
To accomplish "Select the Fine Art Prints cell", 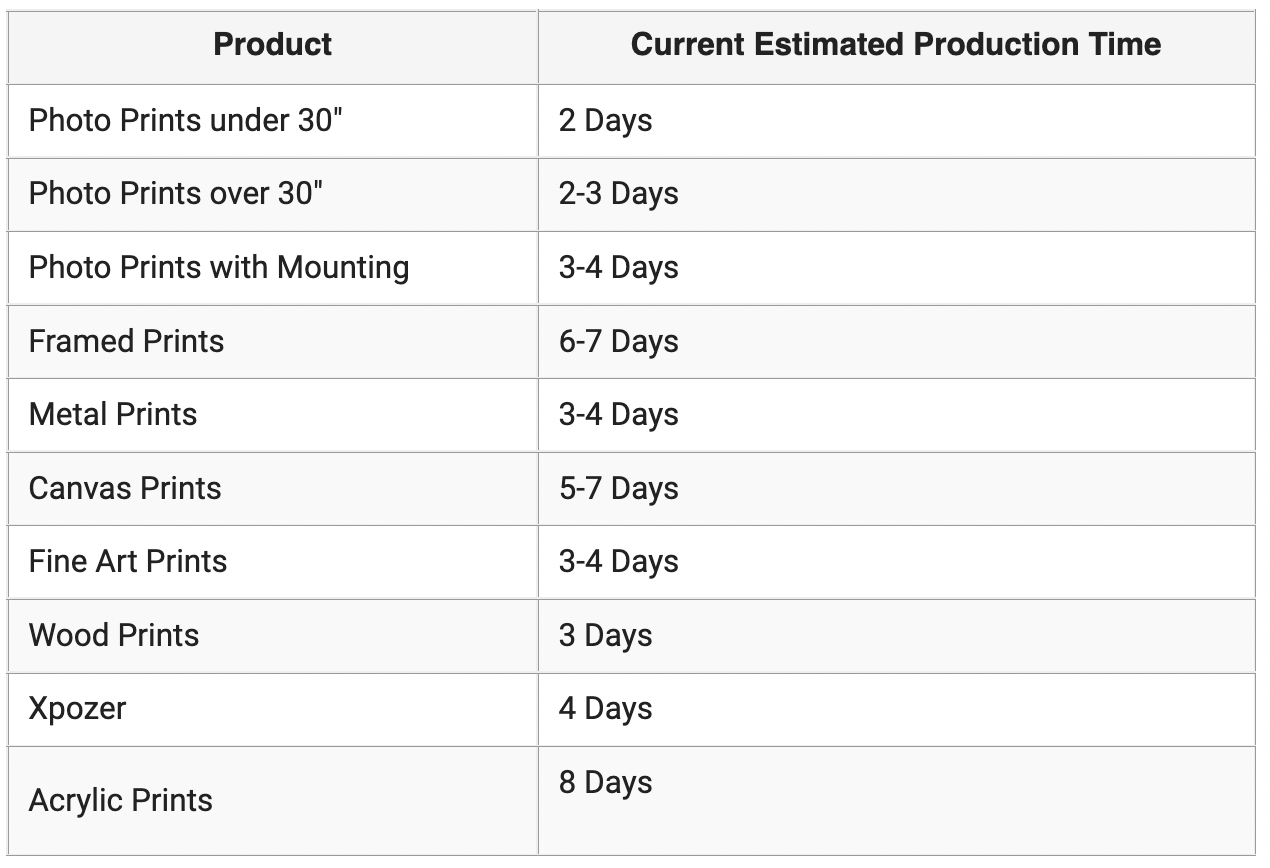I will (272, 562).
